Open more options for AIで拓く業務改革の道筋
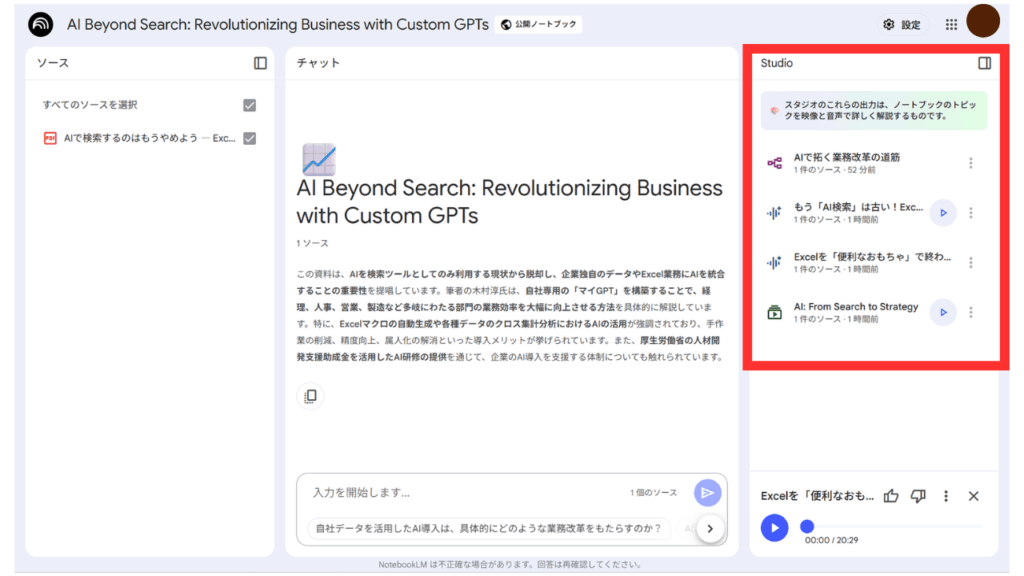Image resolution: width=1024 pixels, height=576 pixels. [x=971, y=163]
